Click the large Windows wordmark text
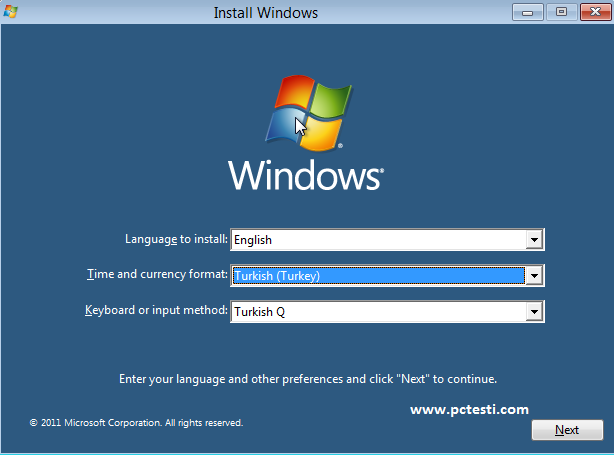Image resolution: width=614 pixels, height=455 pixels. click(306, 175)
